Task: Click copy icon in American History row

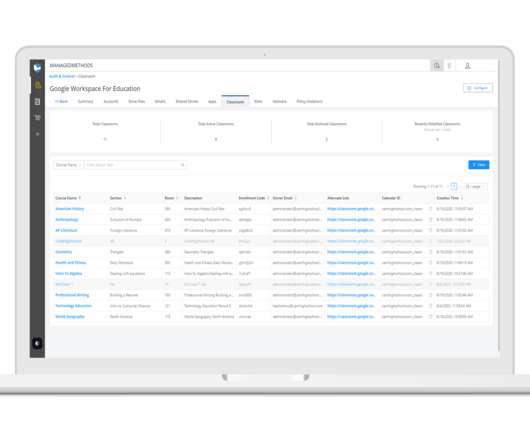Action: 431,209
